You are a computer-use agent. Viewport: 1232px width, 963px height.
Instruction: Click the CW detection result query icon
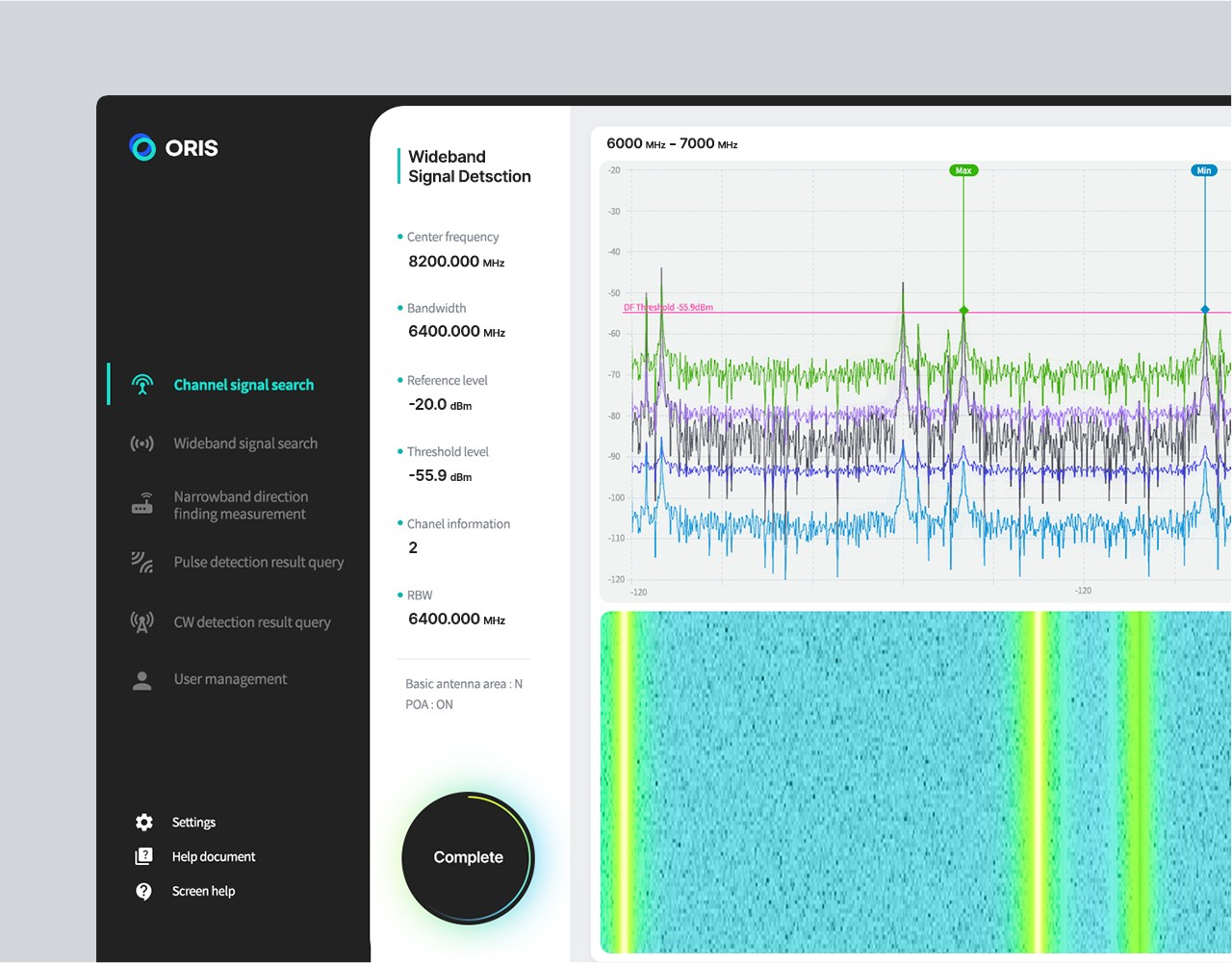(142, 622)
